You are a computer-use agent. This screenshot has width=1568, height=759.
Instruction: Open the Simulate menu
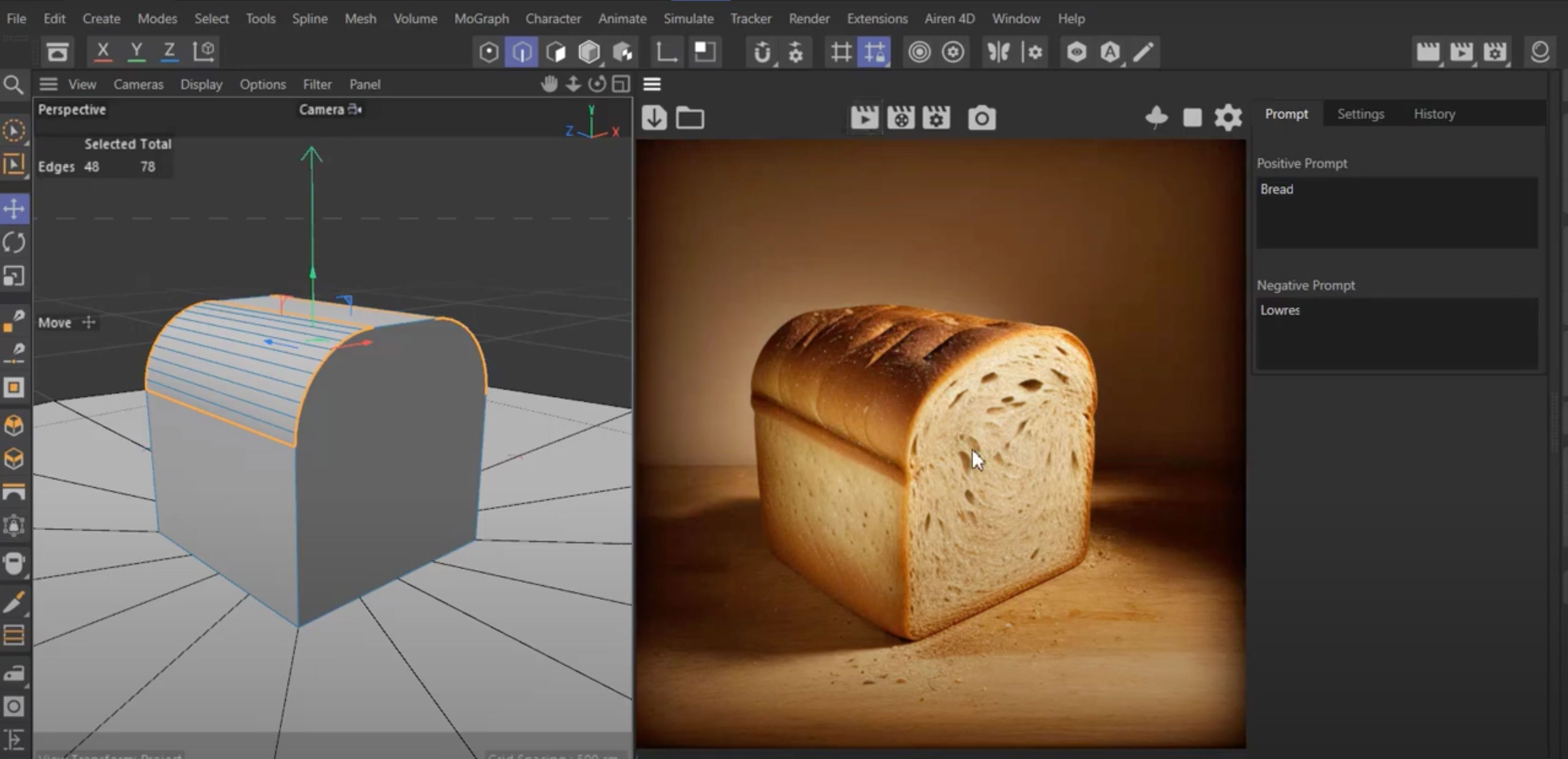tap(688, 18)
